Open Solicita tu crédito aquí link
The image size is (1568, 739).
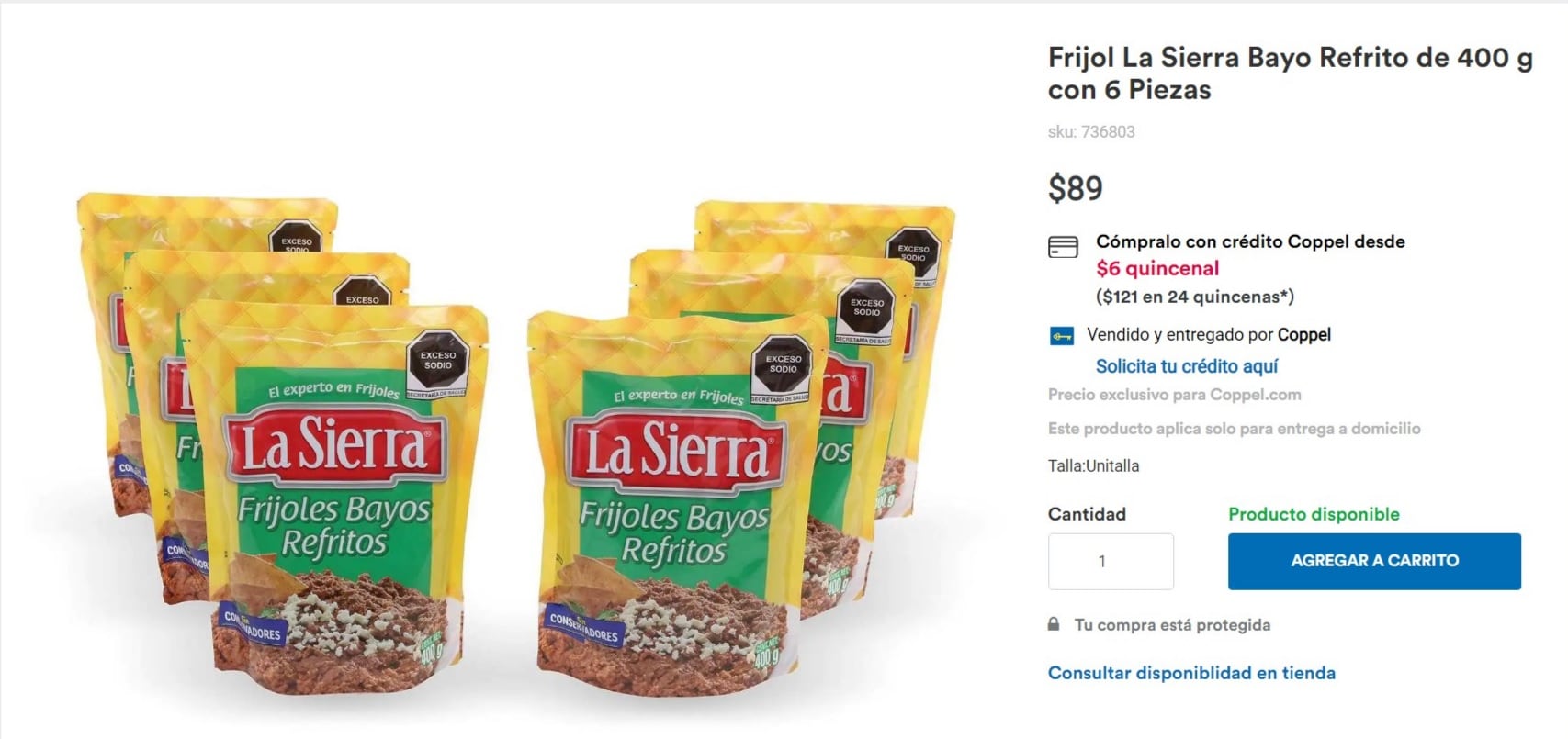pyautogui.click(x=1187, y=366)
